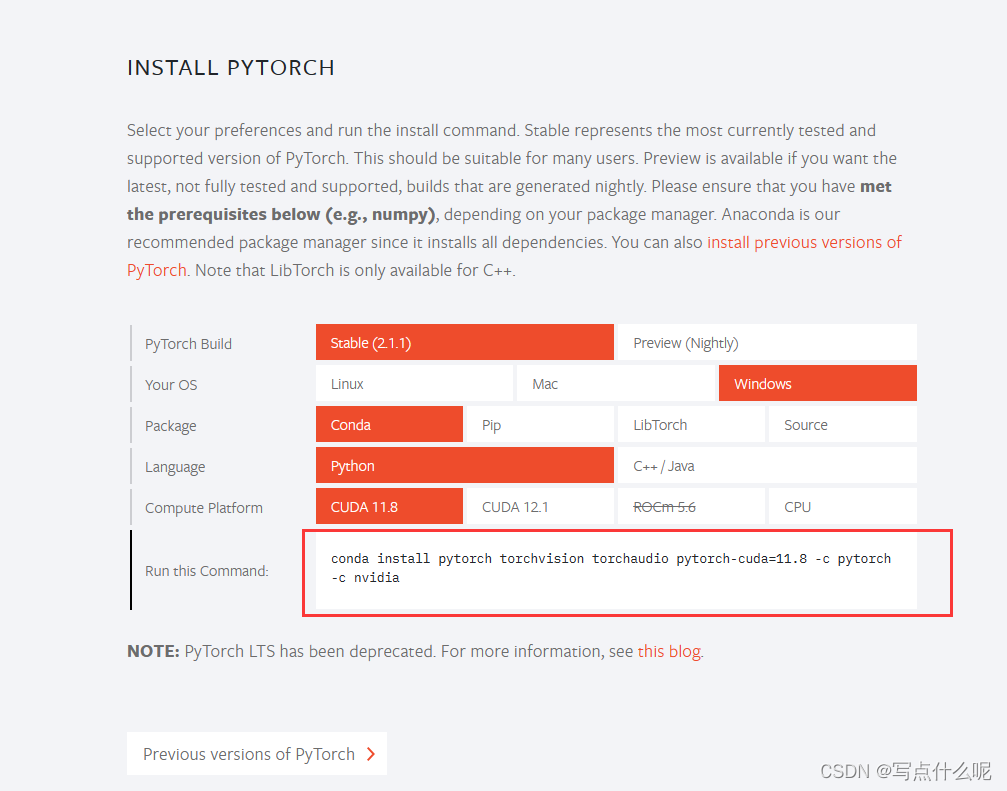1007x791 pixels.
Task: Select the Conda package option
Action: pyautogui.click(x=389, y=424)
